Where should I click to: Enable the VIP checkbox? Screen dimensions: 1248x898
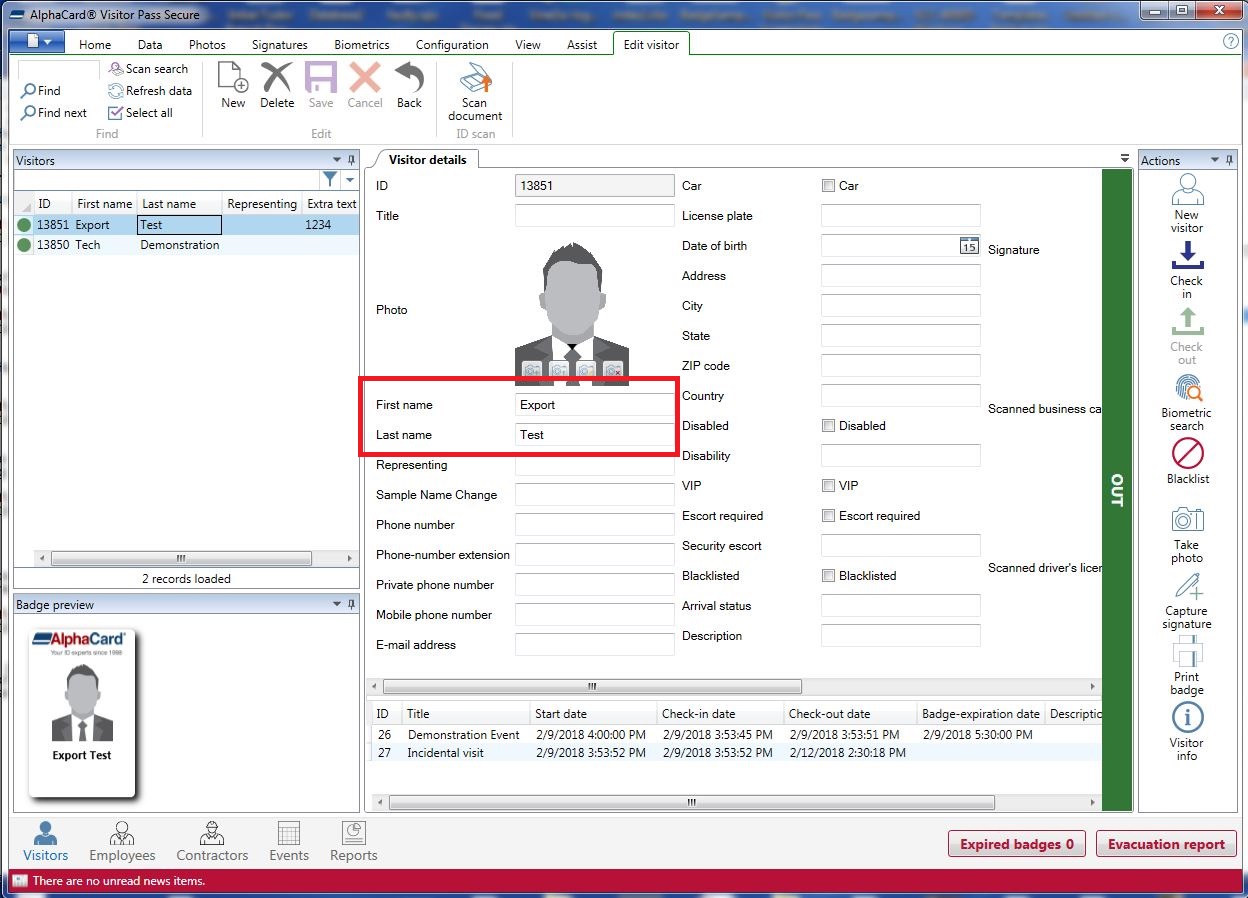828,485
